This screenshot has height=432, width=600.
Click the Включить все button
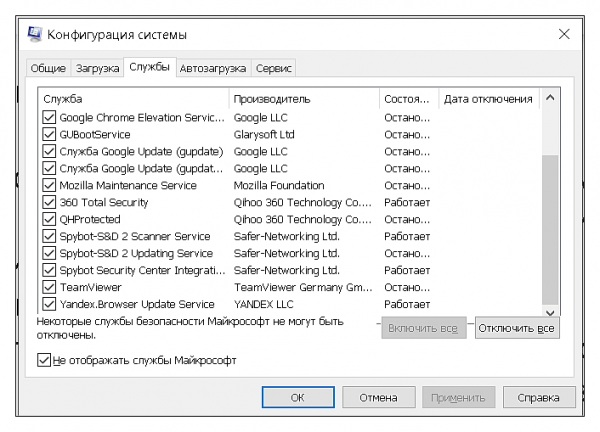click(x=423, y=328)
